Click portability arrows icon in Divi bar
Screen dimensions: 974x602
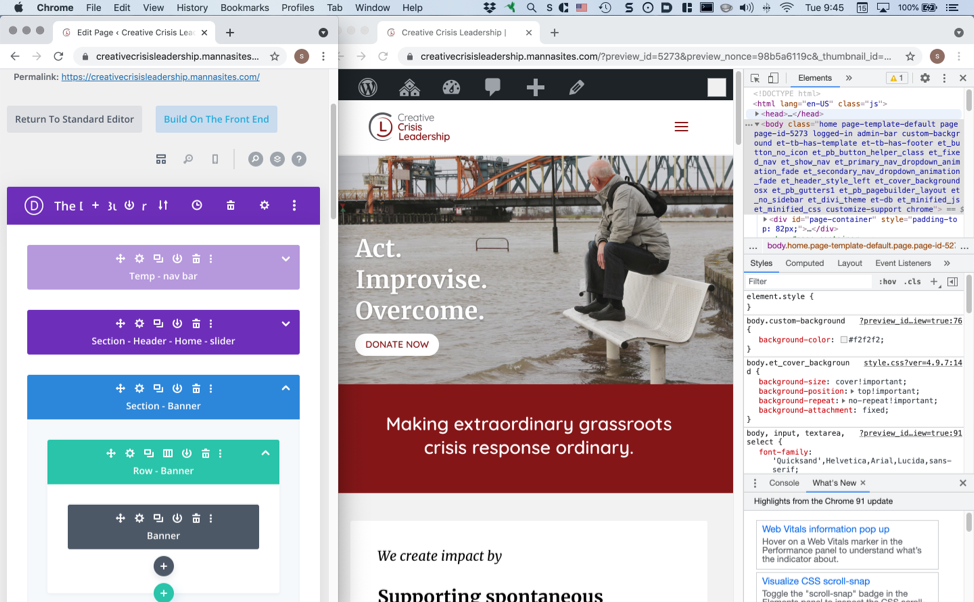point(163,205)
